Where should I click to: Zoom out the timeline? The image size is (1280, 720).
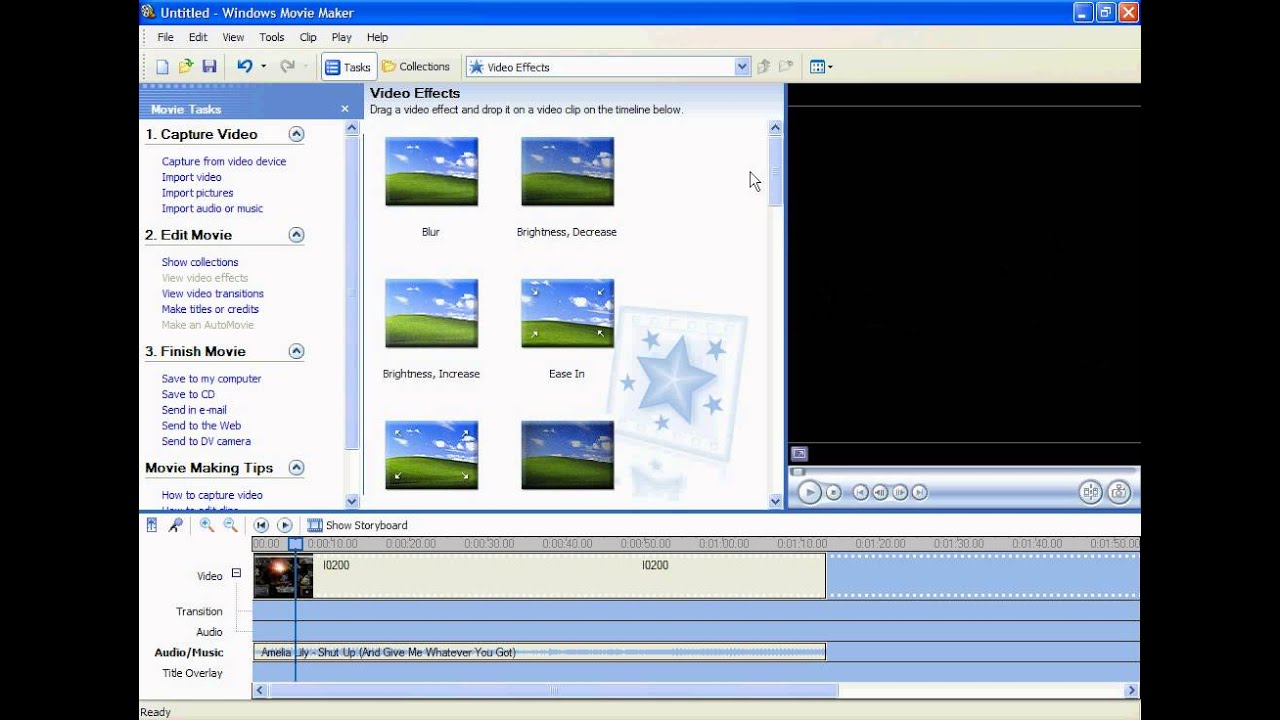[230, 525]
